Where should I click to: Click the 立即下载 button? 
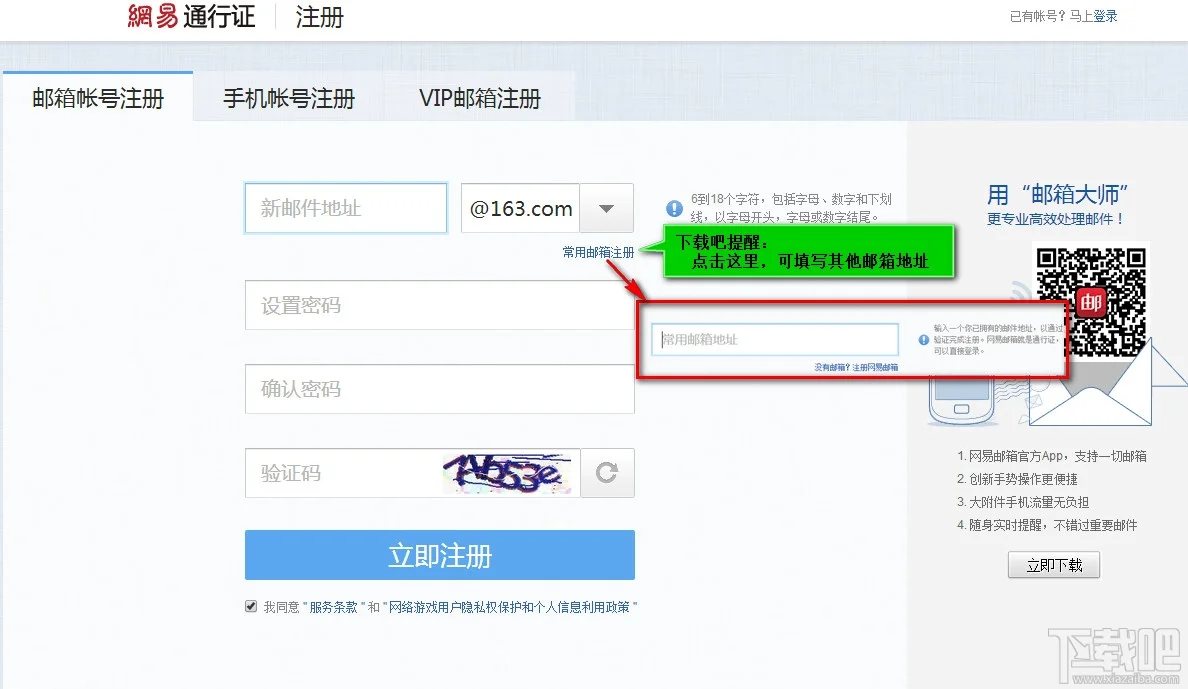tap(1054, 565)
